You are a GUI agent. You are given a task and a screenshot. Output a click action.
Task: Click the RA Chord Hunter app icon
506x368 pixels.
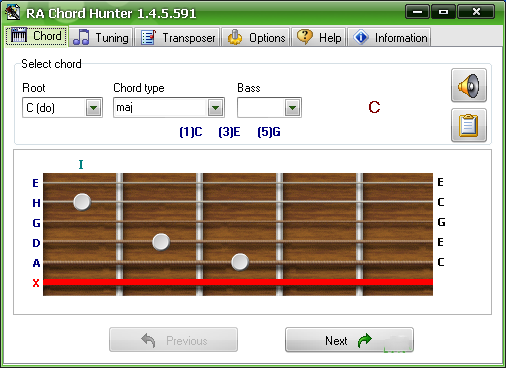coord(13,12)
